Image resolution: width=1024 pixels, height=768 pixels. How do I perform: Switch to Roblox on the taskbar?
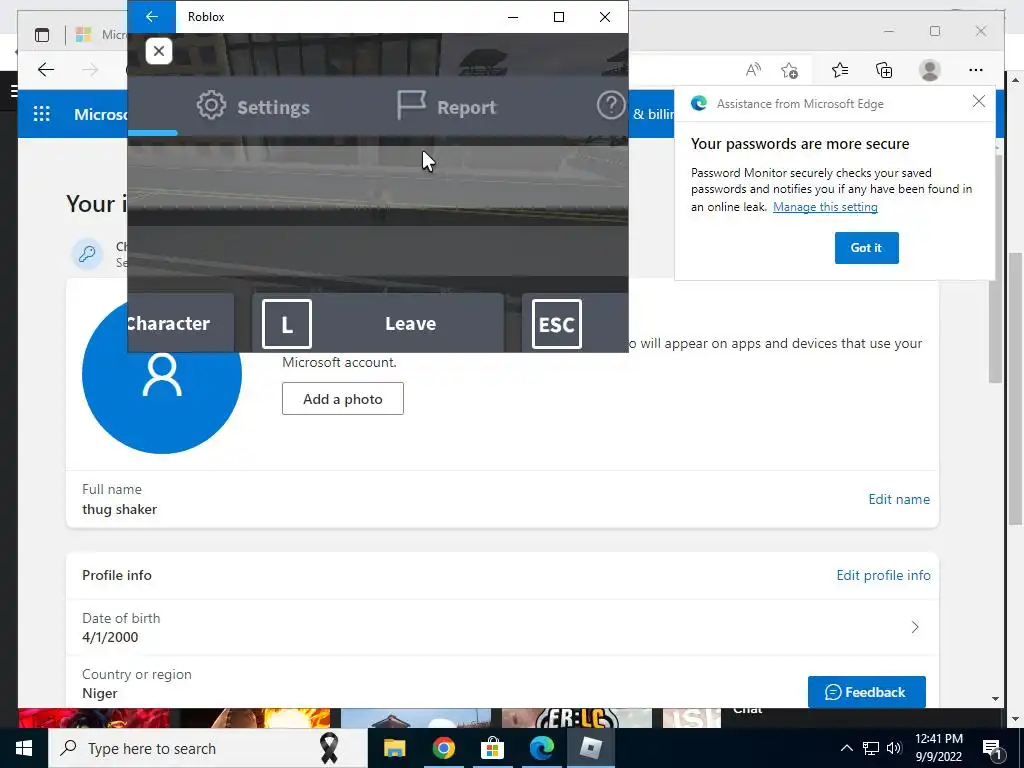[590, 748]
